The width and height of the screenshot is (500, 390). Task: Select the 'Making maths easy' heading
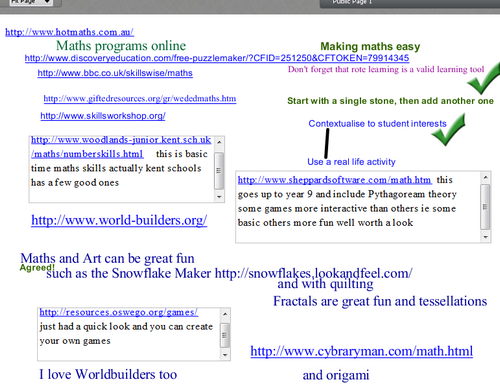pos(370,46)
